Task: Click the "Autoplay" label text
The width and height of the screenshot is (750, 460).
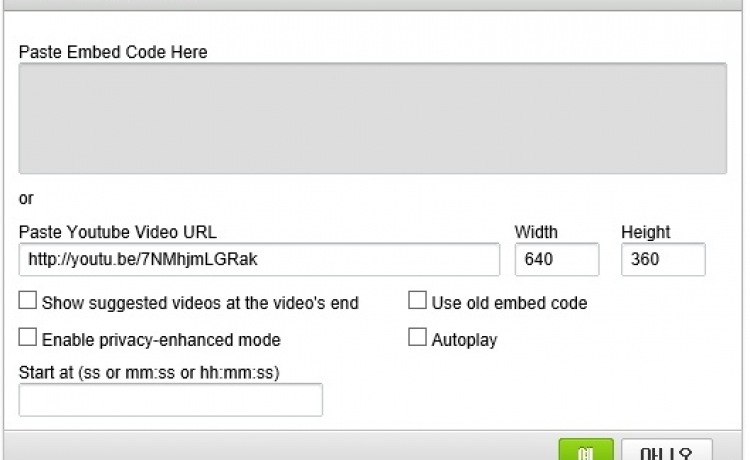Action: click(464, 339)
